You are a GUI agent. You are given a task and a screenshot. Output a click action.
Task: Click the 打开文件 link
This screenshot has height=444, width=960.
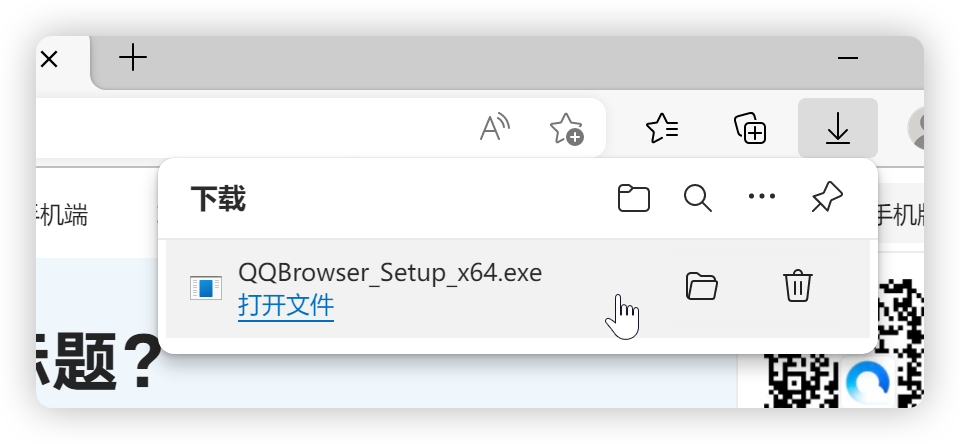tap(286, 305)
